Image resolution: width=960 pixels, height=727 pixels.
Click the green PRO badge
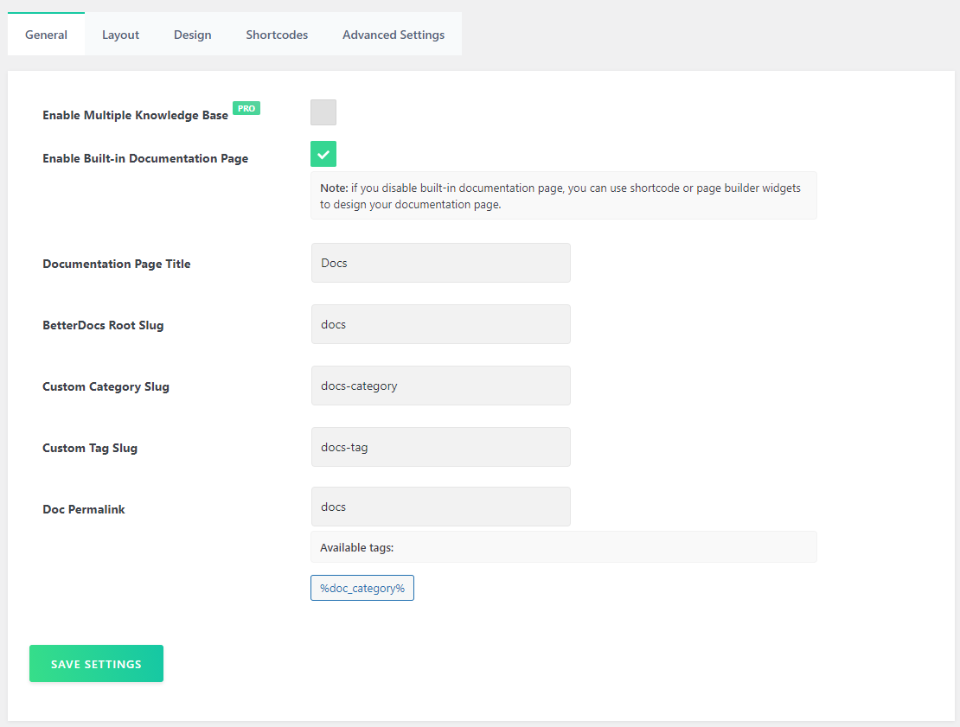[246, 108]
